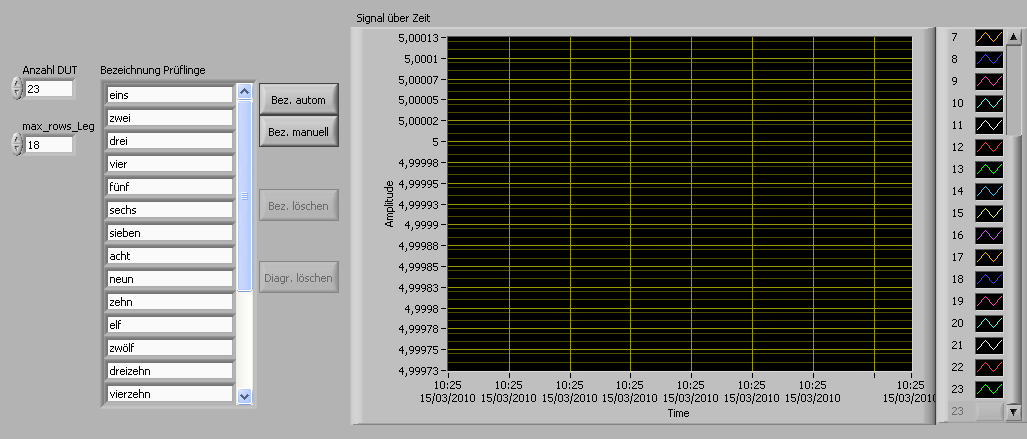Click the max_rows_Leg value field

[49, 145]
